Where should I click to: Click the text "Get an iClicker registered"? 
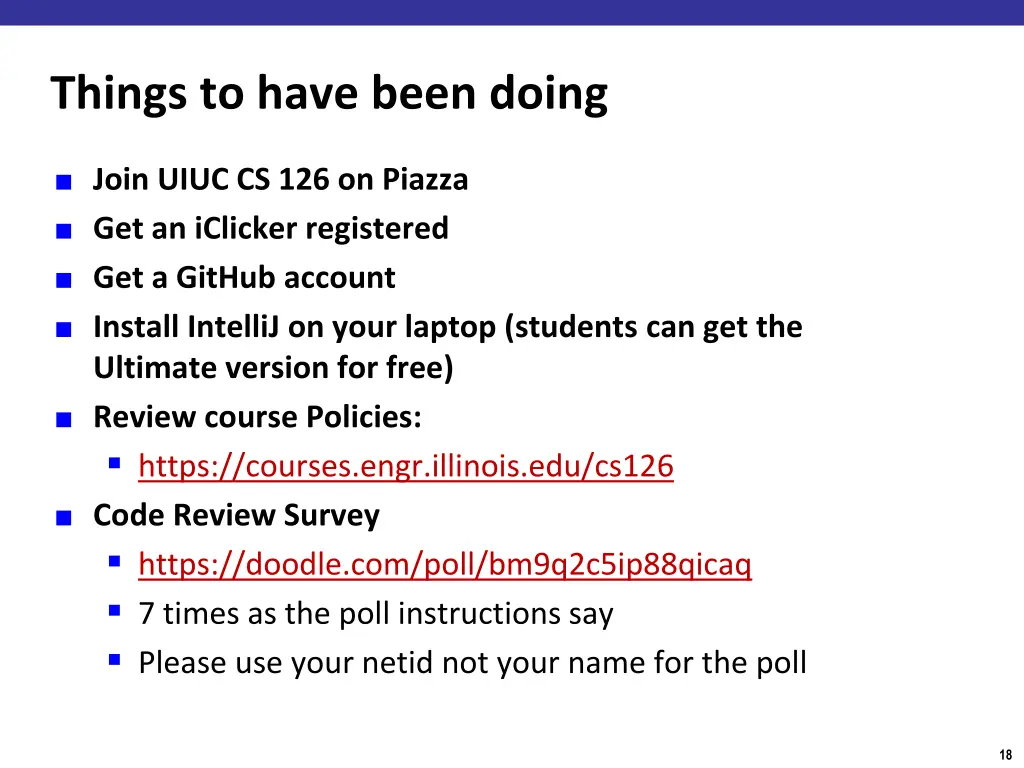[271, 229]
